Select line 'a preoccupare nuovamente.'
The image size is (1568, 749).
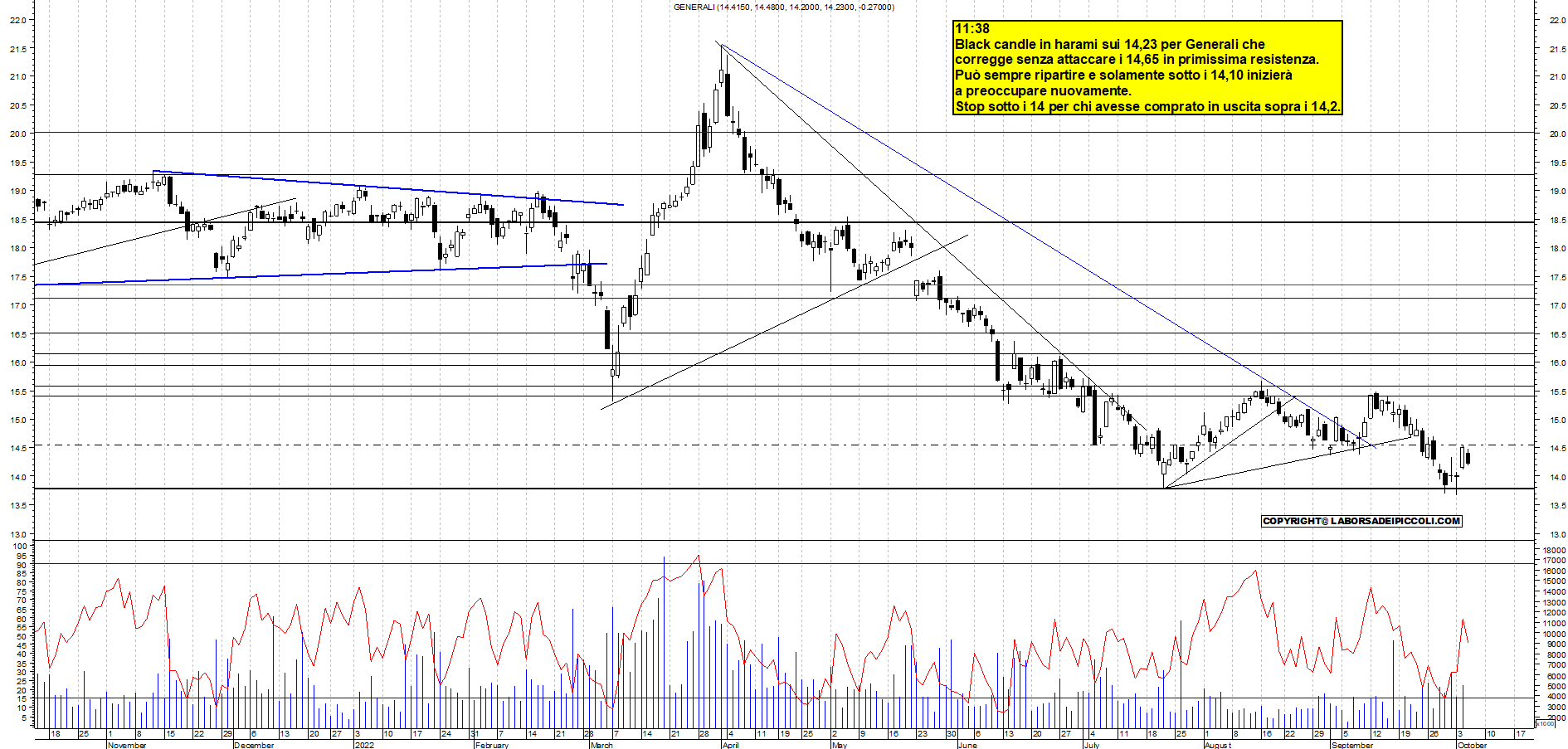pyautogui.click(x=1043, y=91)
